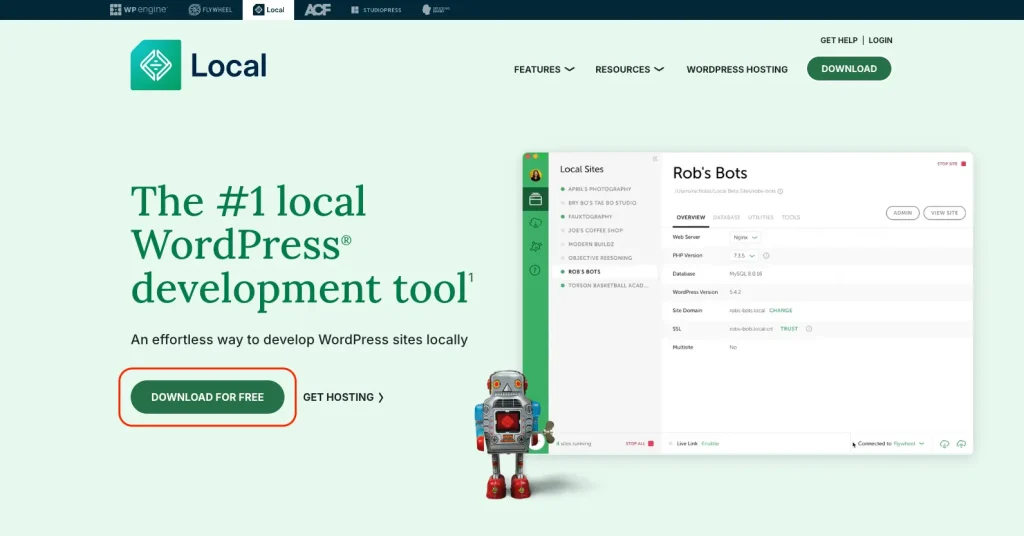This screenshot has width=1024, height=536.
Task: Click the ACF logo in top bar
Action: tap(317, 10)
